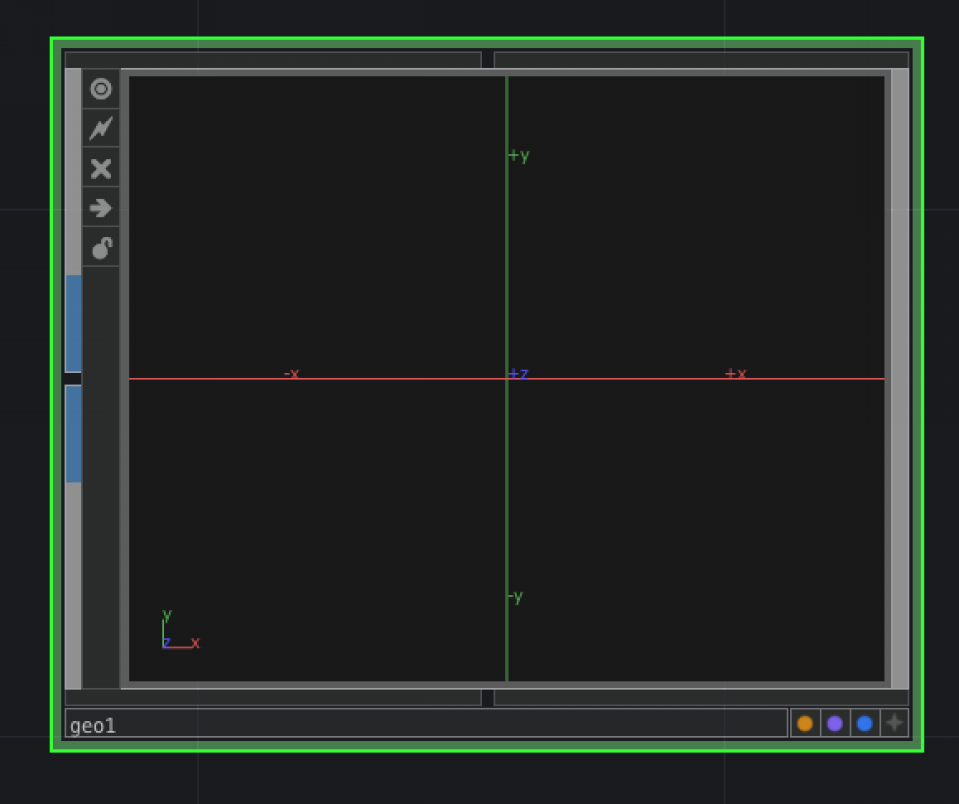Click the upper blue input connector on geo1
Image resolution: width=959 pixels, height=804 pixels.
[x=73, y=323]
